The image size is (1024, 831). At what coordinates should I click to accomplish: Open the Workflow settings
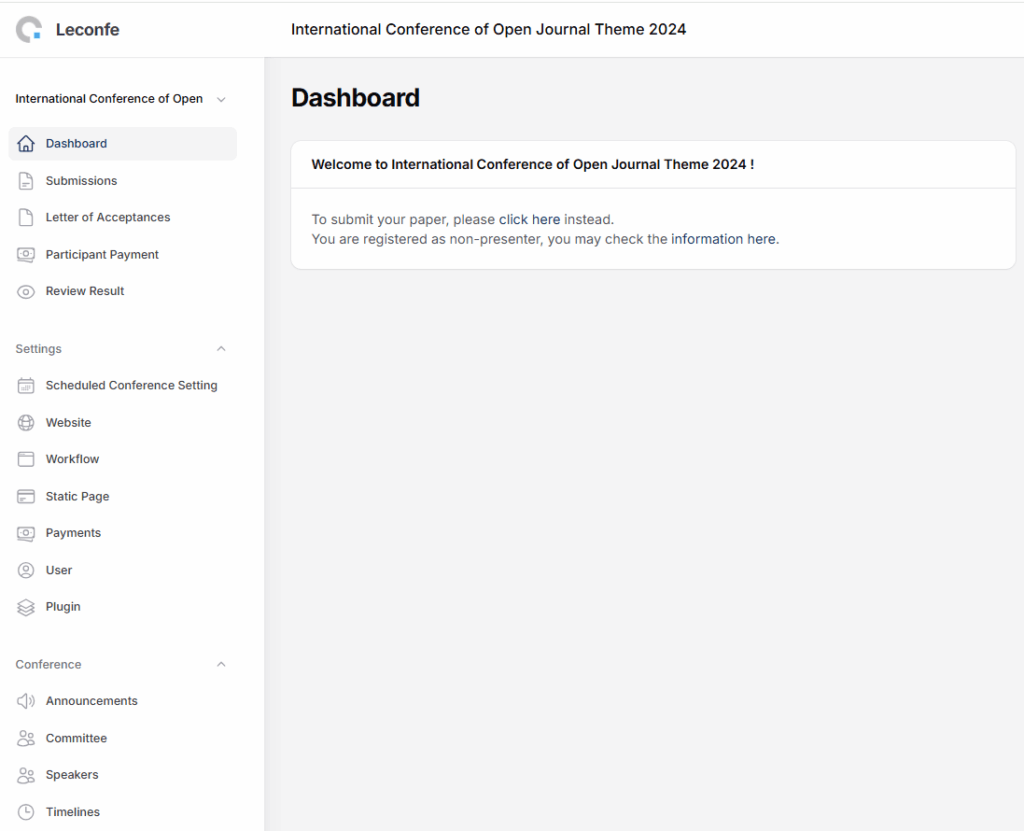click(x=72, y=460)
